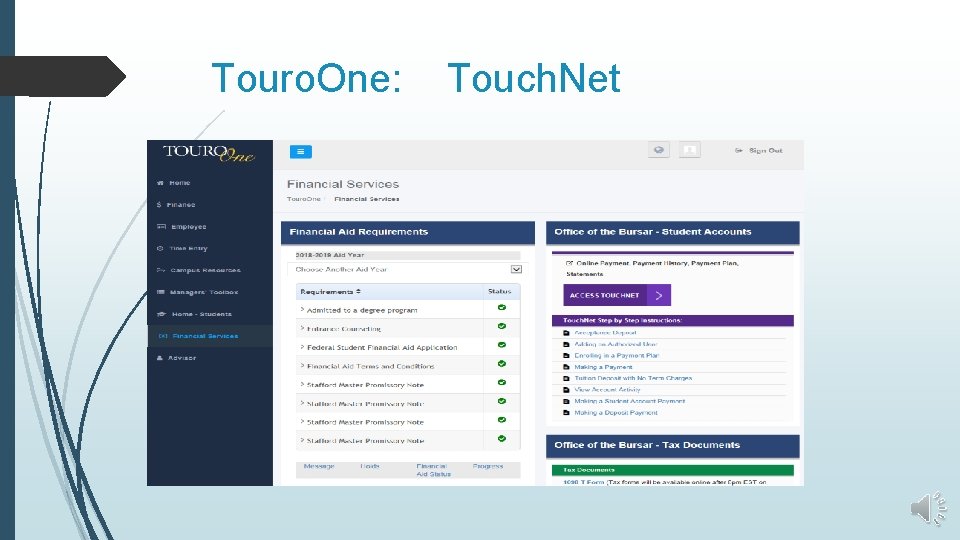Click the Campus Resources icon in sidebar

coord(161,270)
